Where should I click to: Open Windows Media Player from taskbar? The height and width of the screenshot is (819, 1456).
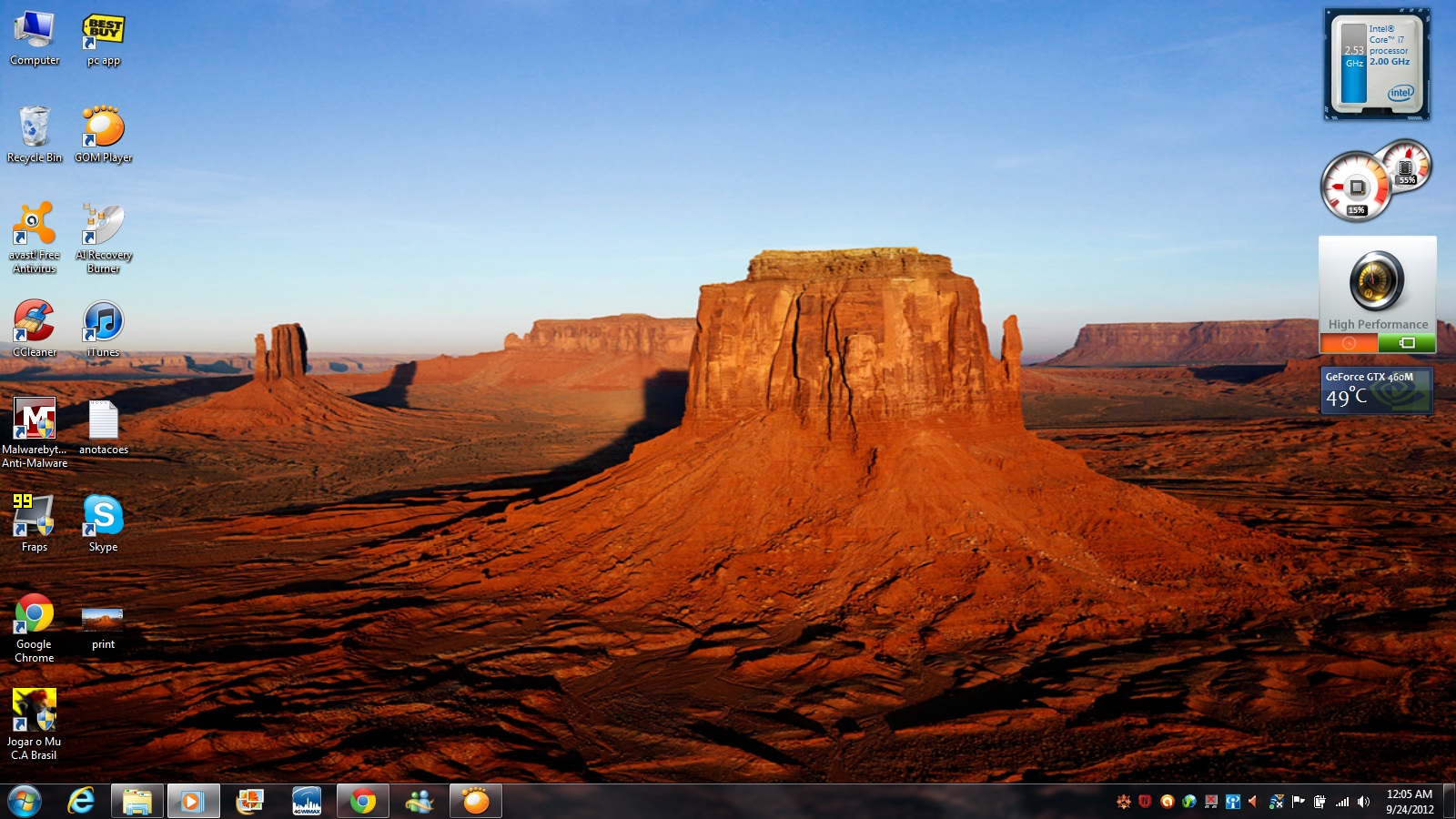click(x=192, y=802)
